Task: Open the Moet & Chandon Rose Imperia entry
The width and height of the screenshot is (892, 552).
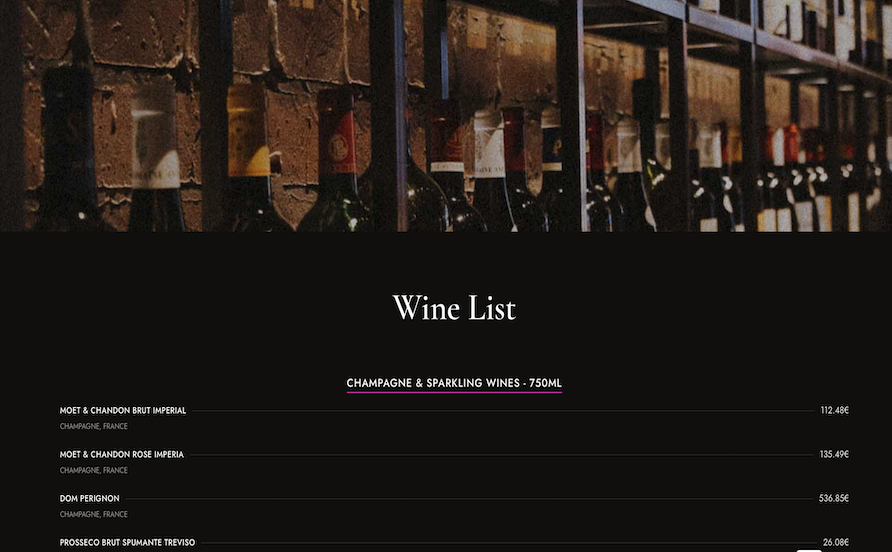Action: 122,454
